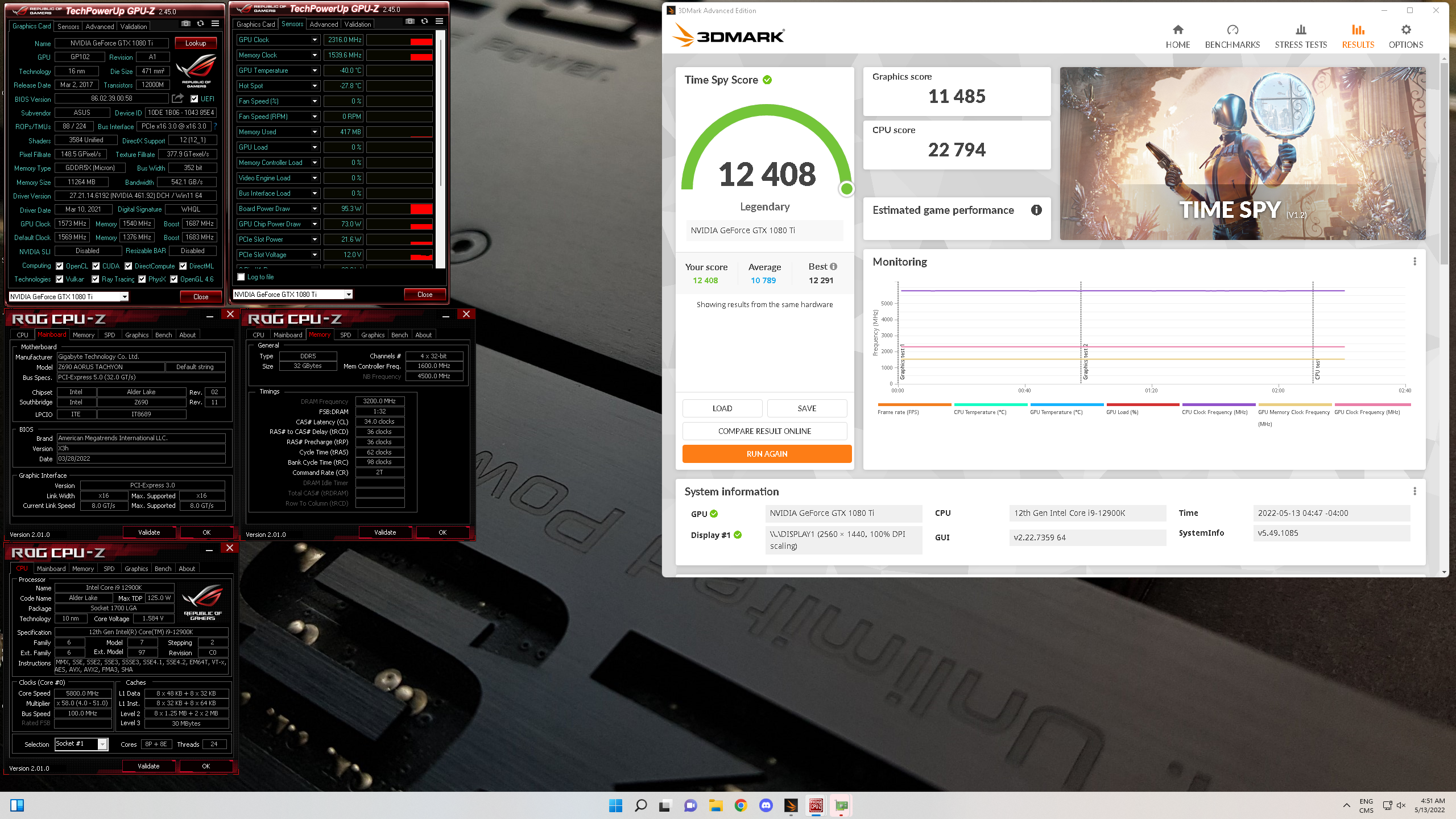
Task: Open the Graphics tab in bottom CPU-Z window
Action: [x=136, y=569]
